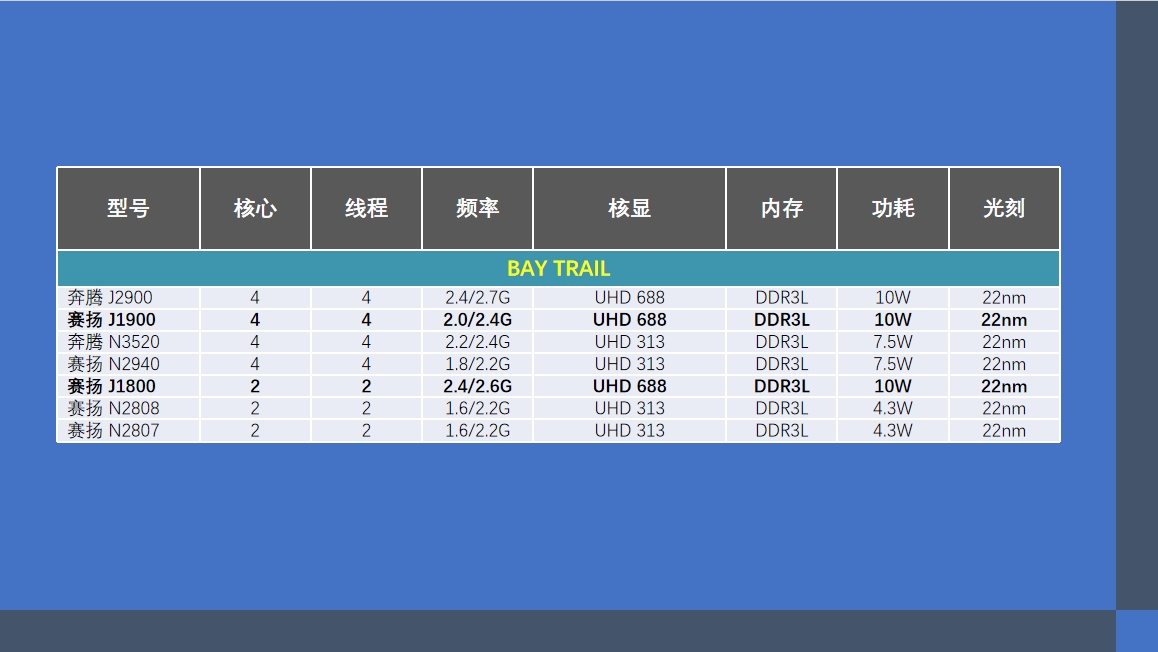Click the 线程 column header

(x=366, y=208)
